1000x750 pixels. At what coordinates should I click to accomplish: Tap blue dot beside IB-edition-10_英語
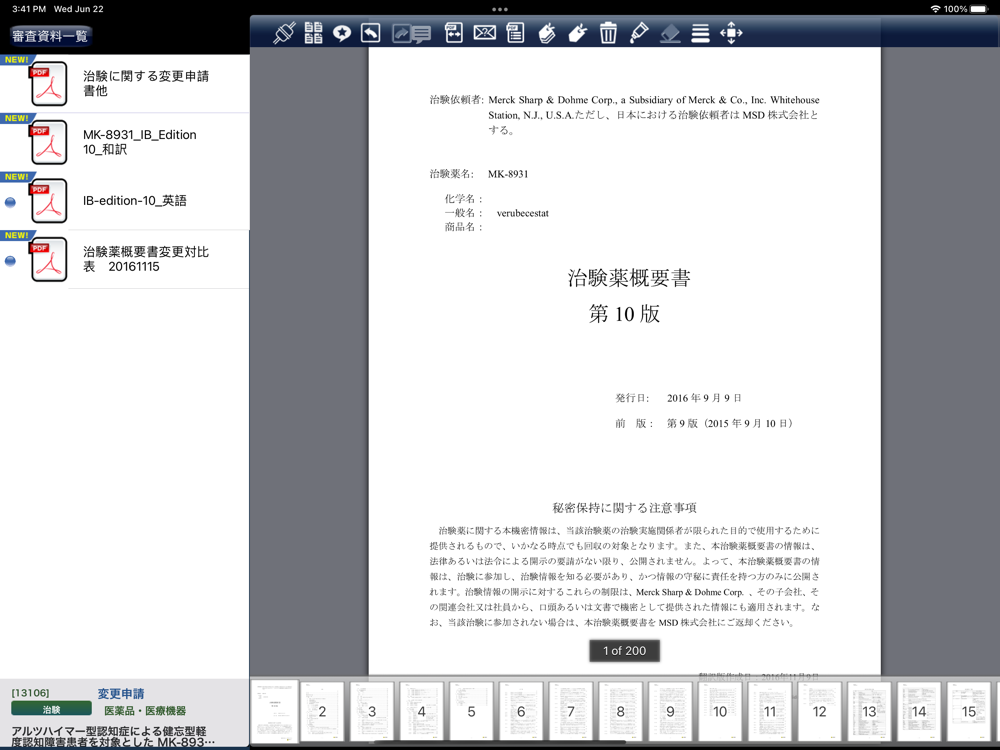click(10, 202)
